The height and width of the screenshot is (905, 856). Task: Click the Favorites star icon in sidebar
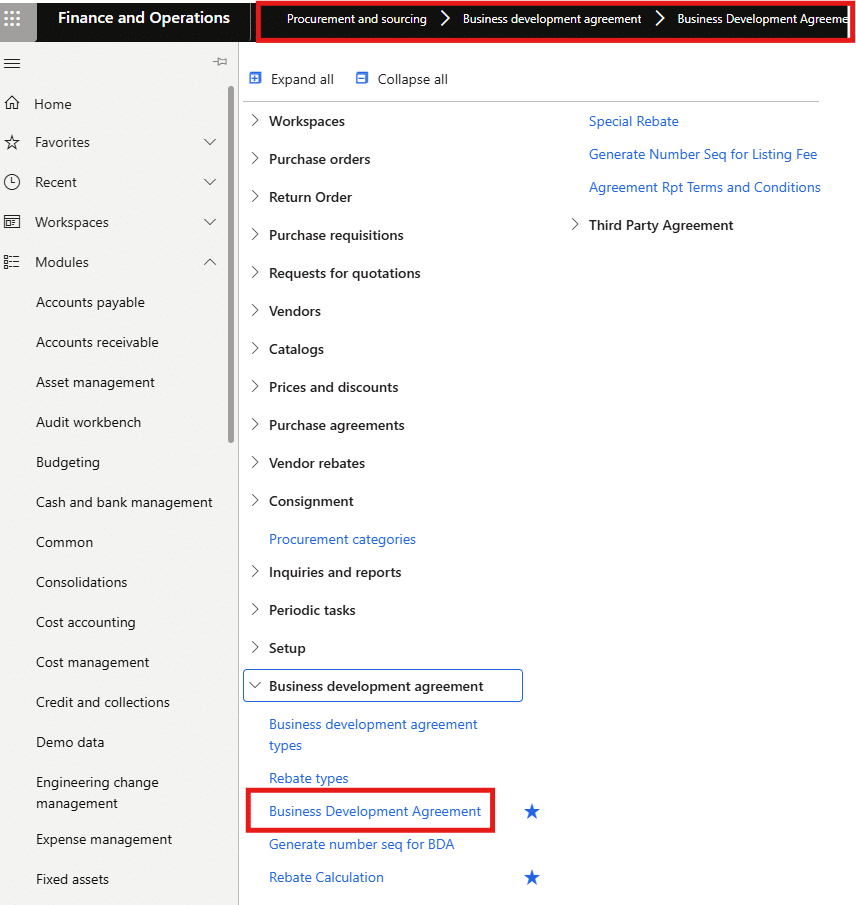click(x=12, y=142)
